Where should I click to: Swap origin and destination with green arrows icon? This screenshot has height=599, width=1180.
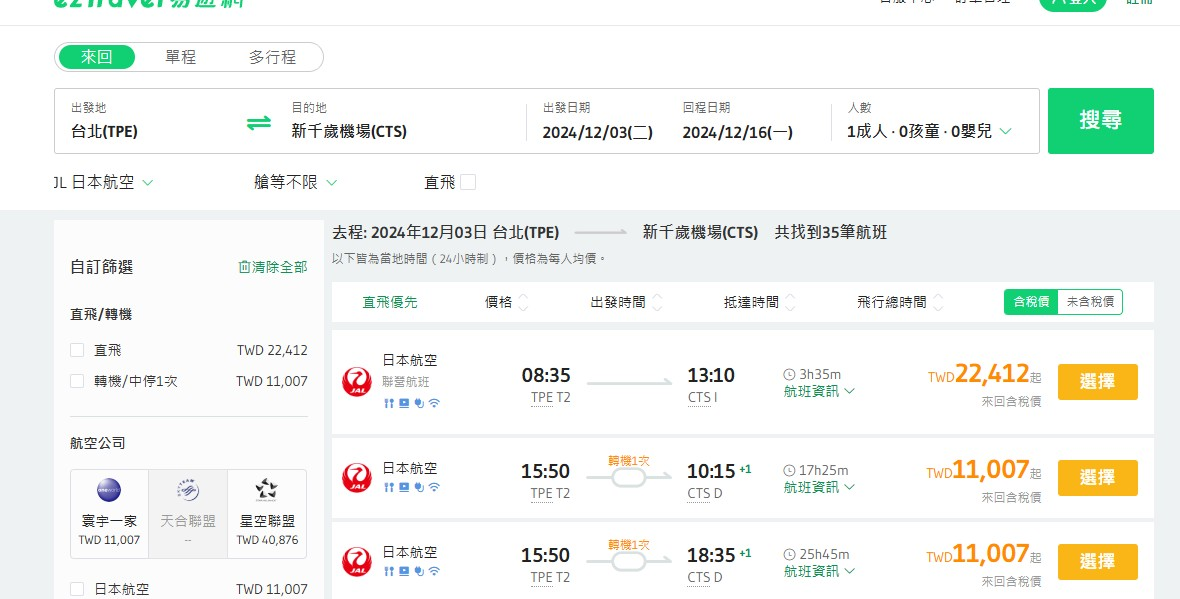click(259, 123)
